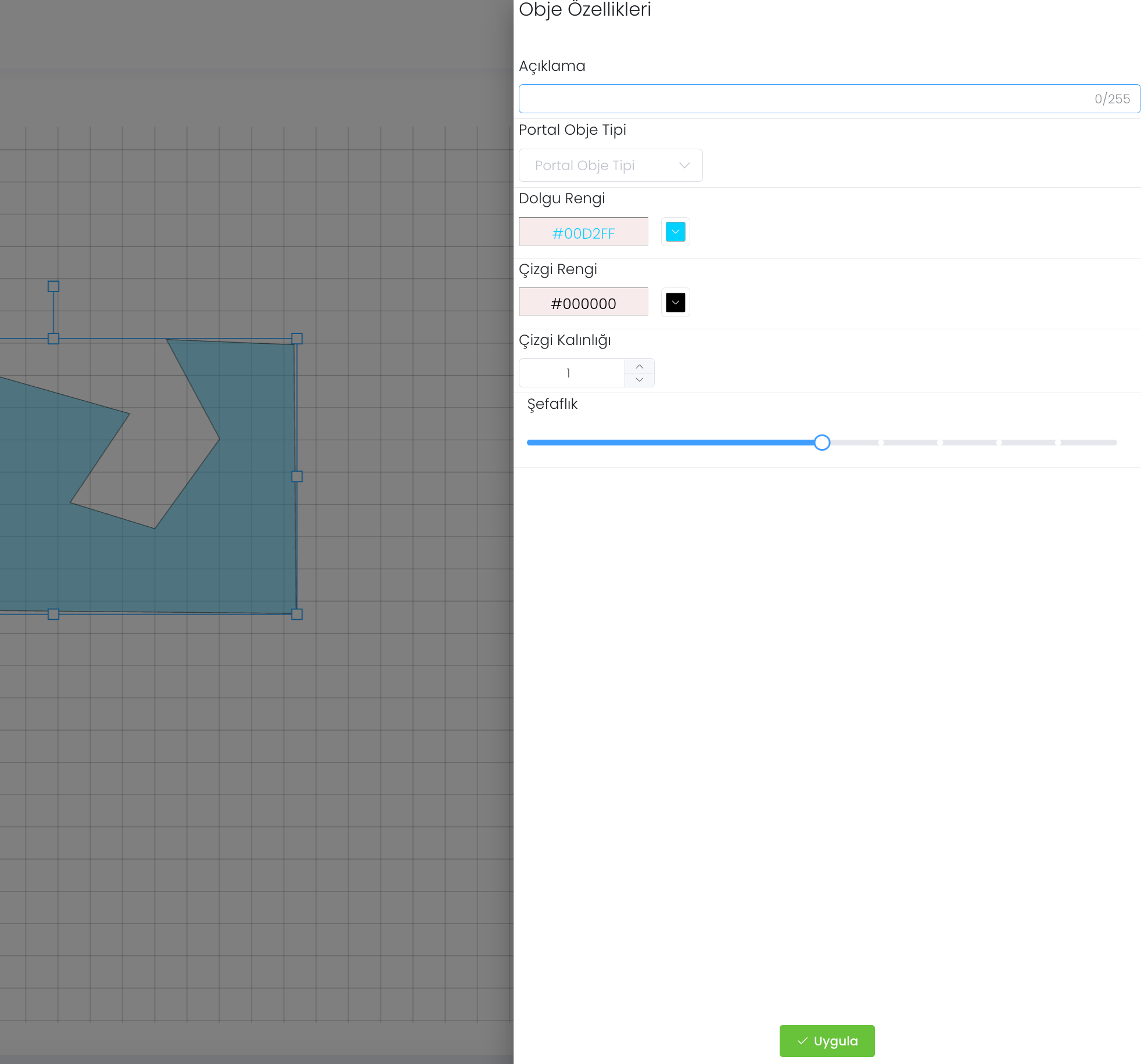Screen dimensions: 1141x1064
Task: Click the right-middle resize handle
Action: pyautogui.click(x=297, y=476)
